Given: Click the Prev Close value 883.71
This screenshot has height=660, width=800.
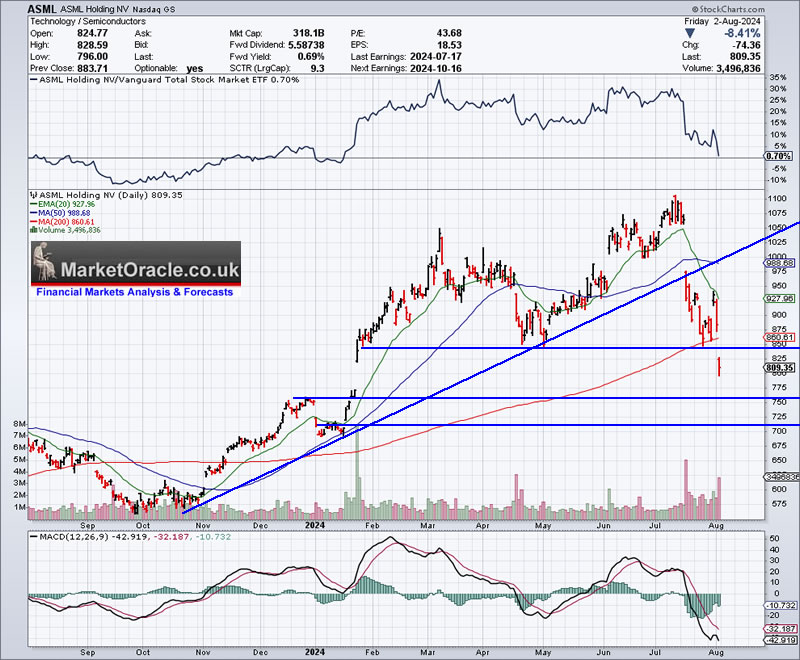Looking at the screenshot, I should pos(92,68).
